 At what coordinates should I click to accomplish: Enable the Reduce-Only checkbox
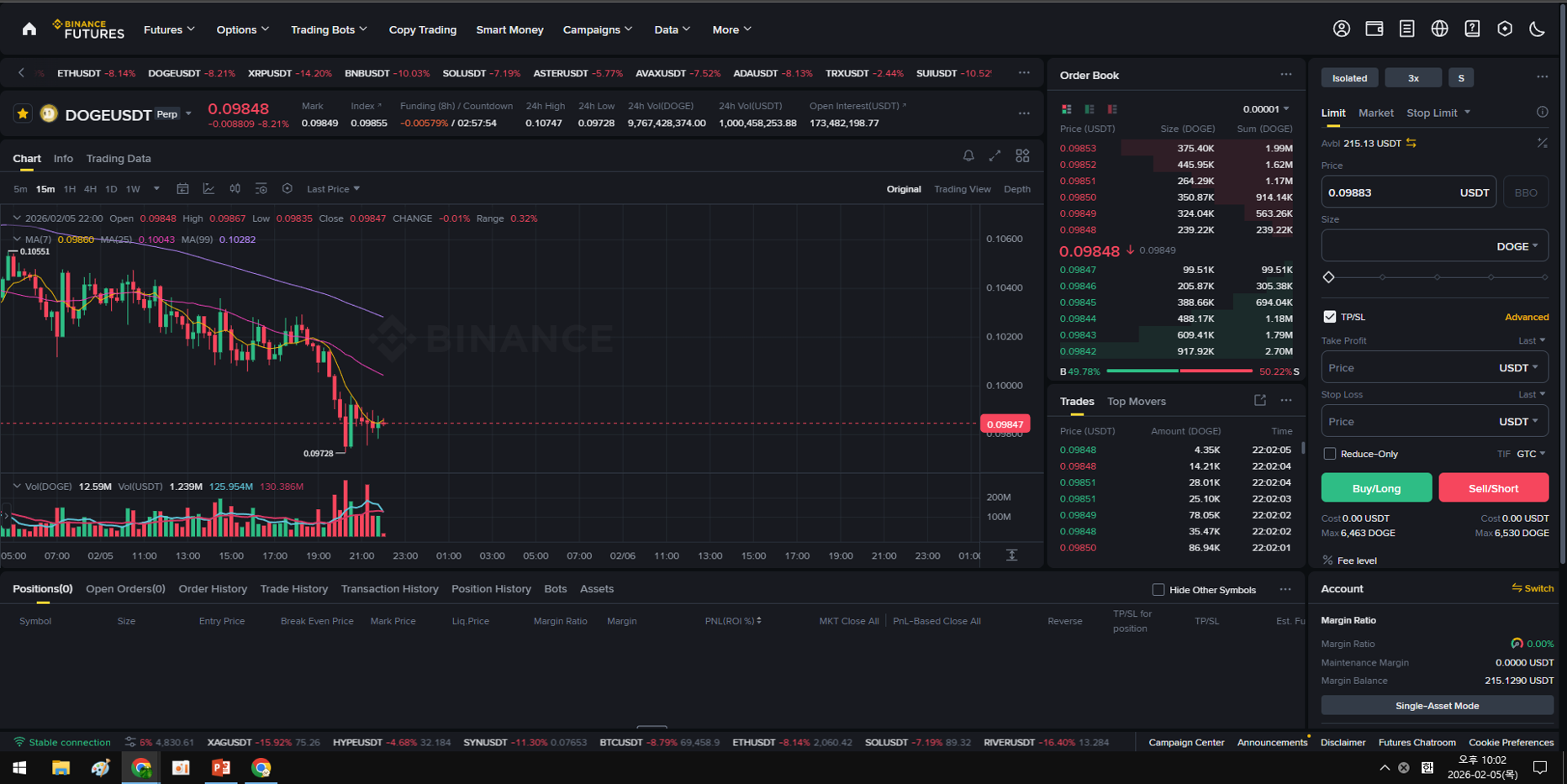[1329, 454]
